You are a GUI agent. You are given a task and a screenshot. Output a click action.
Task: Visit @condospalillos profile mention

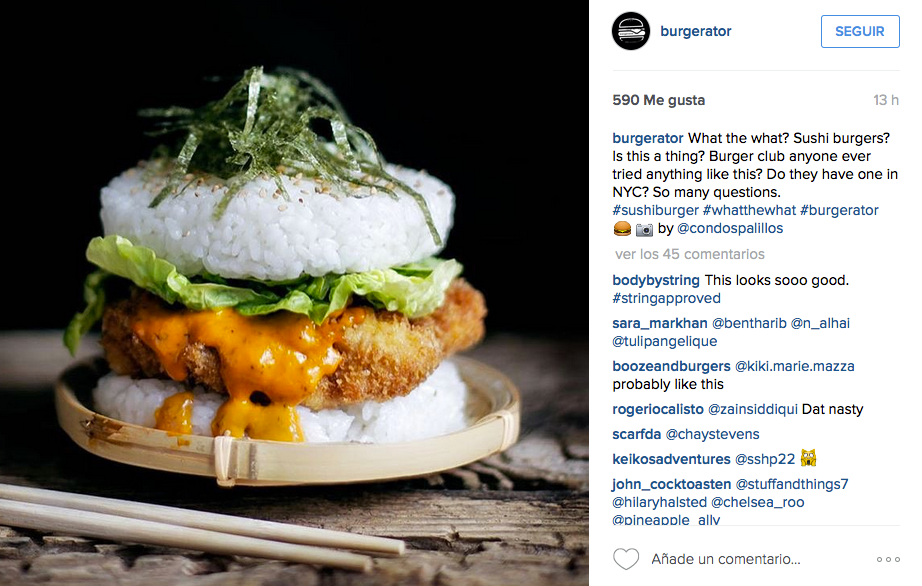(730, 228)
